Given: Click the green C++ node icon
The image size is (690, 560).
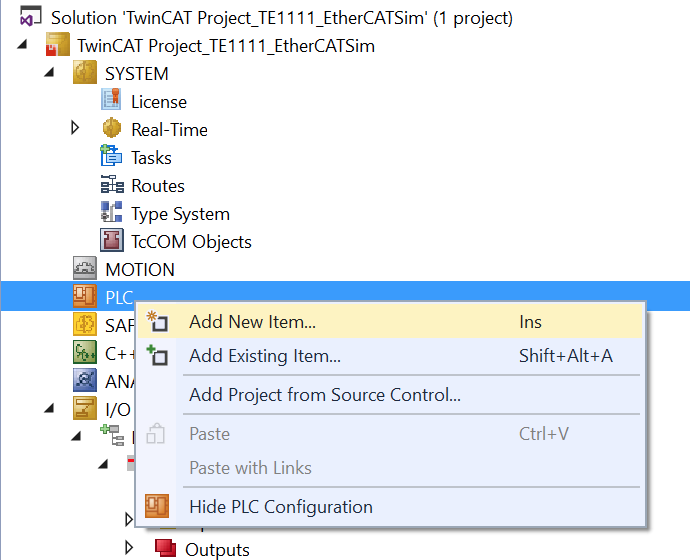Looking at the screenshot, I should coord(84,352).
